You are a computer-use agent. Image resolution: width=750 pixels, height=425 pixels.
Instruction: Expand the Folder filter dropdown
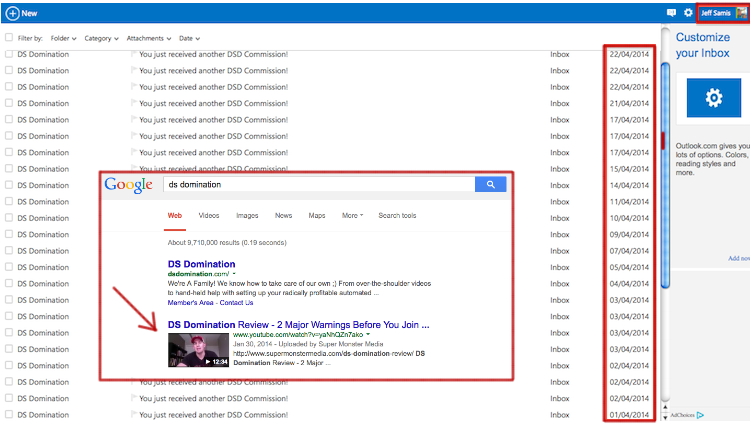click(x=63, y=38)
